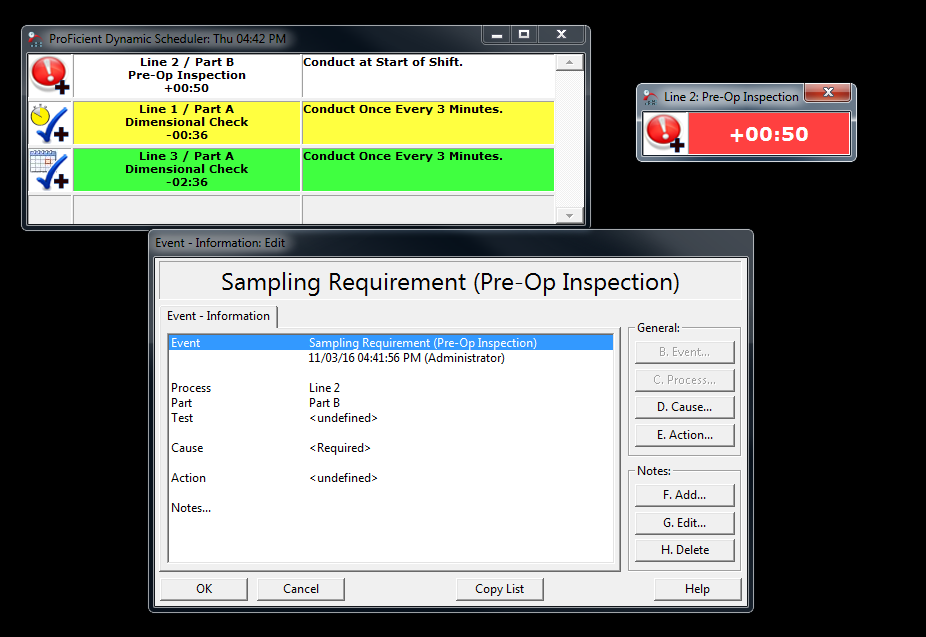Viewport: 926px width, 637px height.
Task: Click H. Delete to remove note
Action: (684, 550)
